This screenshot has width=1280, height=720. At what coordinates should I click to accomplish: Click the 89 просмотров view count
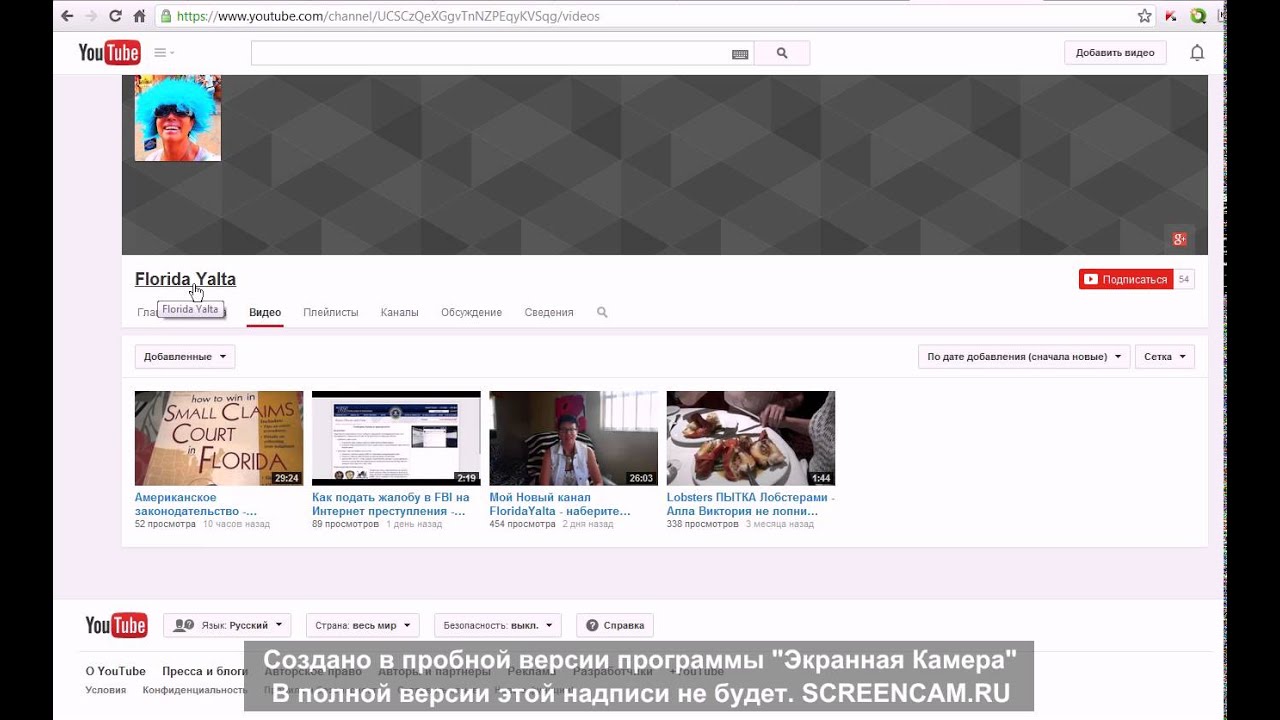(345, 524)
